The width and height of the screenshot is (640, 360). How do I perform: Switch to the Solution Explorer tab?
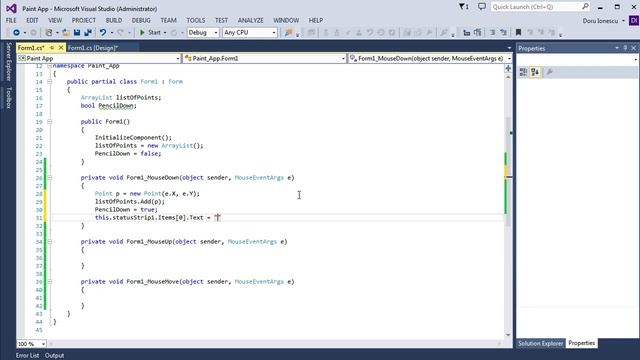pos(540,343)
